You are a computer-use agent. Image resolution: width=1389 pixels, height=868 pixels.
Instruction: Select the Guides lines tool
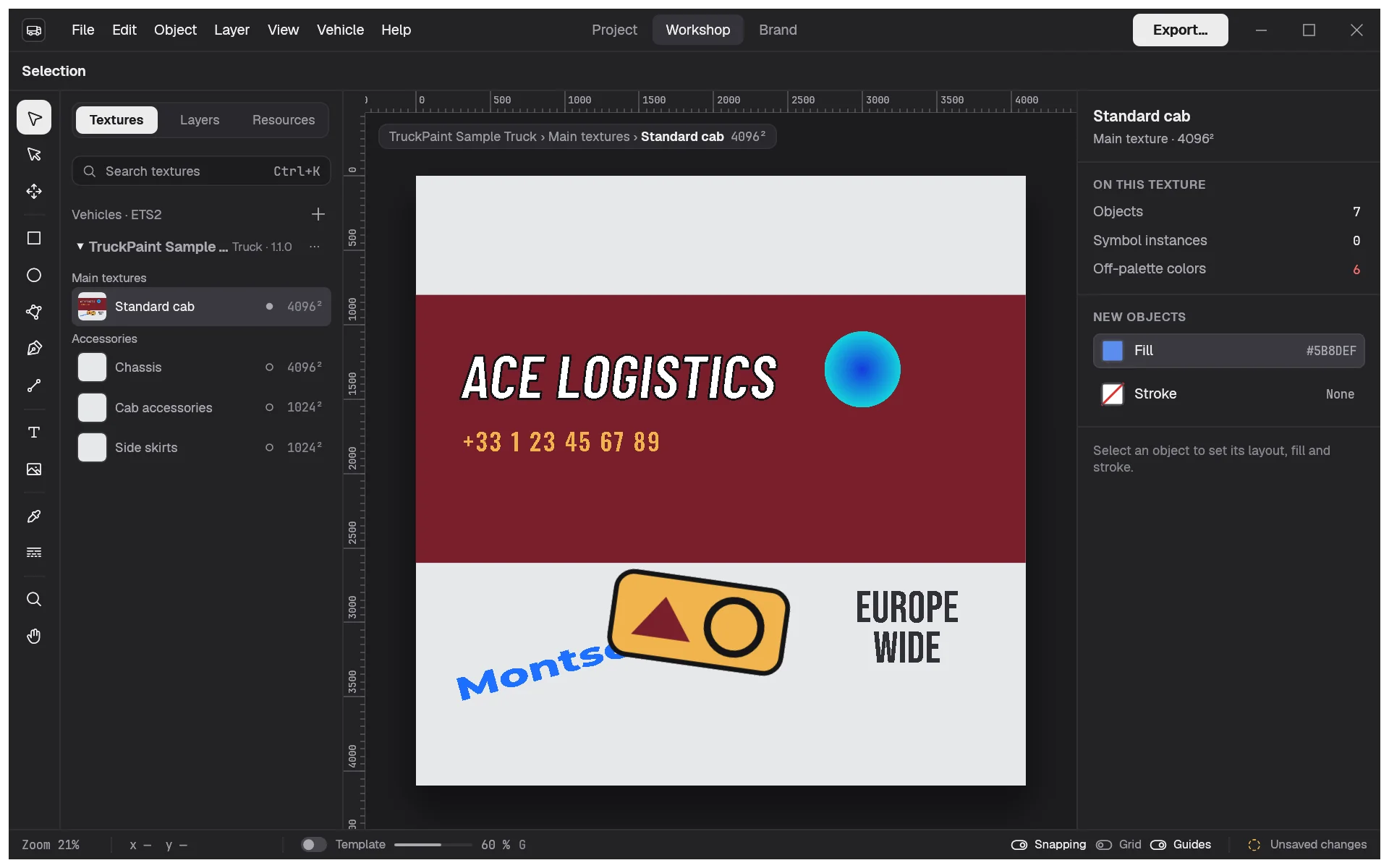[x=34, y=553]
